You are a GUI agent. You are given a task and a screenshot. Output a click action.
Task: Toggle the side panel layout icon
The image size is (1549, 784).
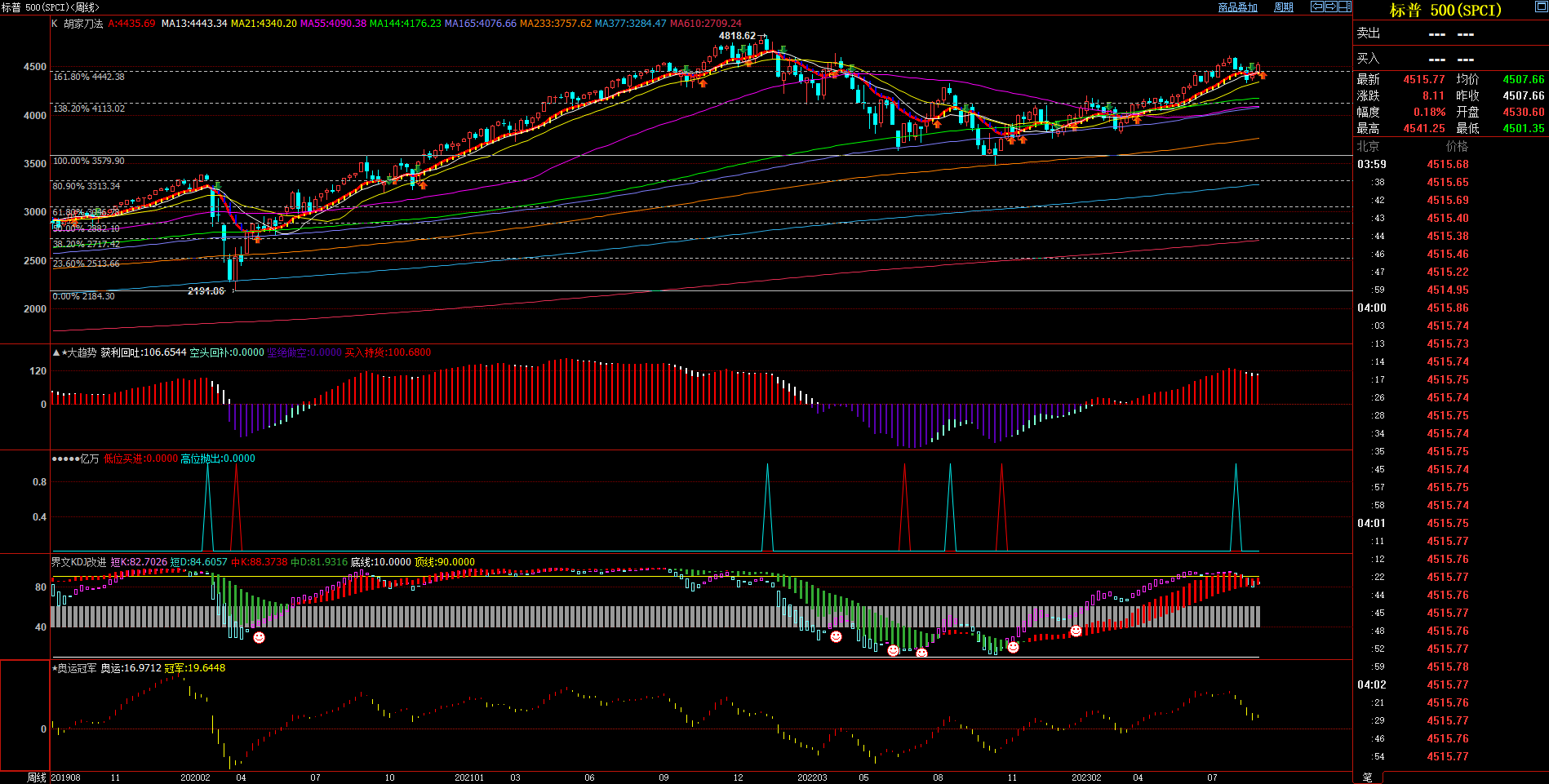[1344, 7]
